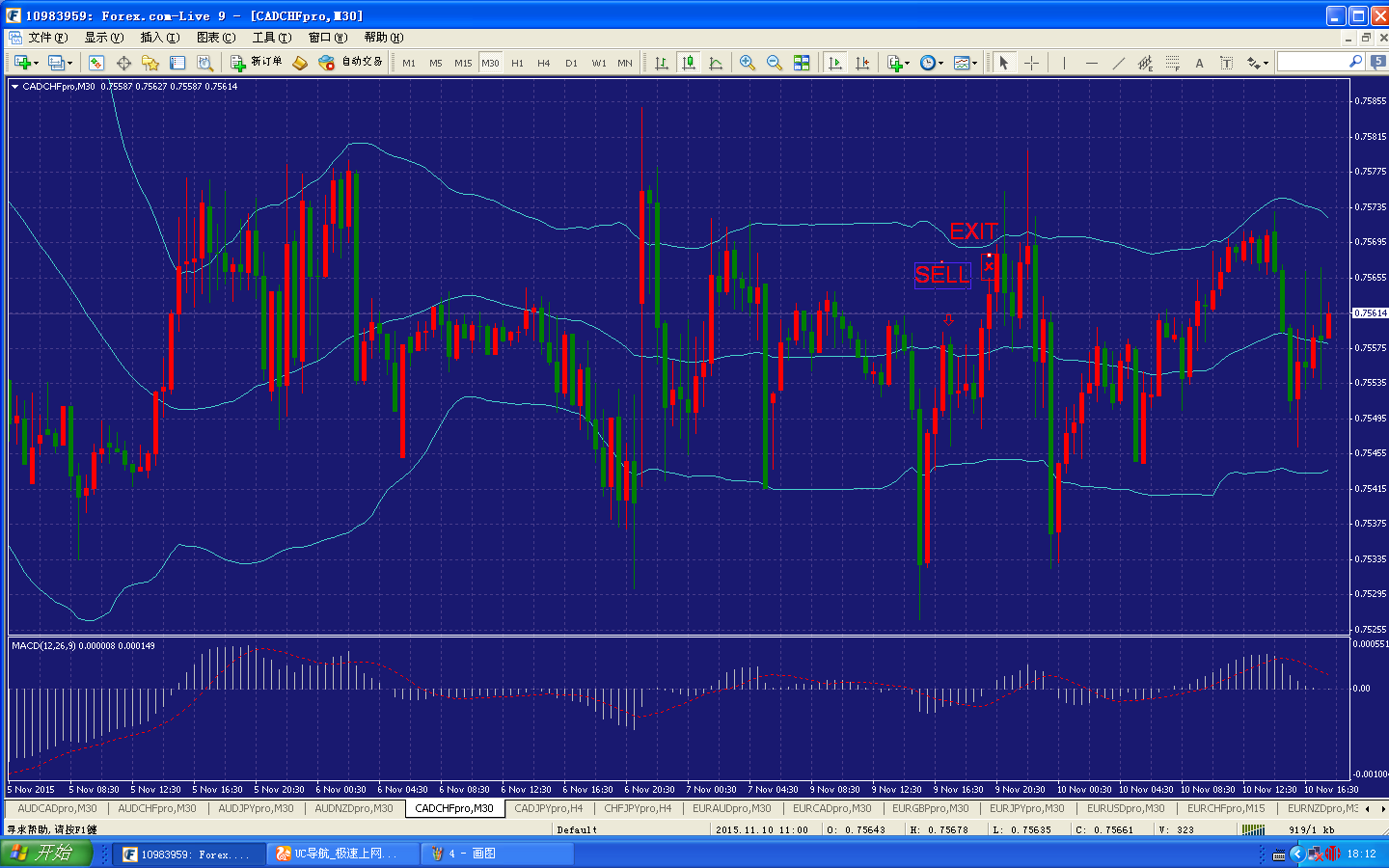Open the 文件(F) menu
The image size is (1389, 868).
click(47, 38)
